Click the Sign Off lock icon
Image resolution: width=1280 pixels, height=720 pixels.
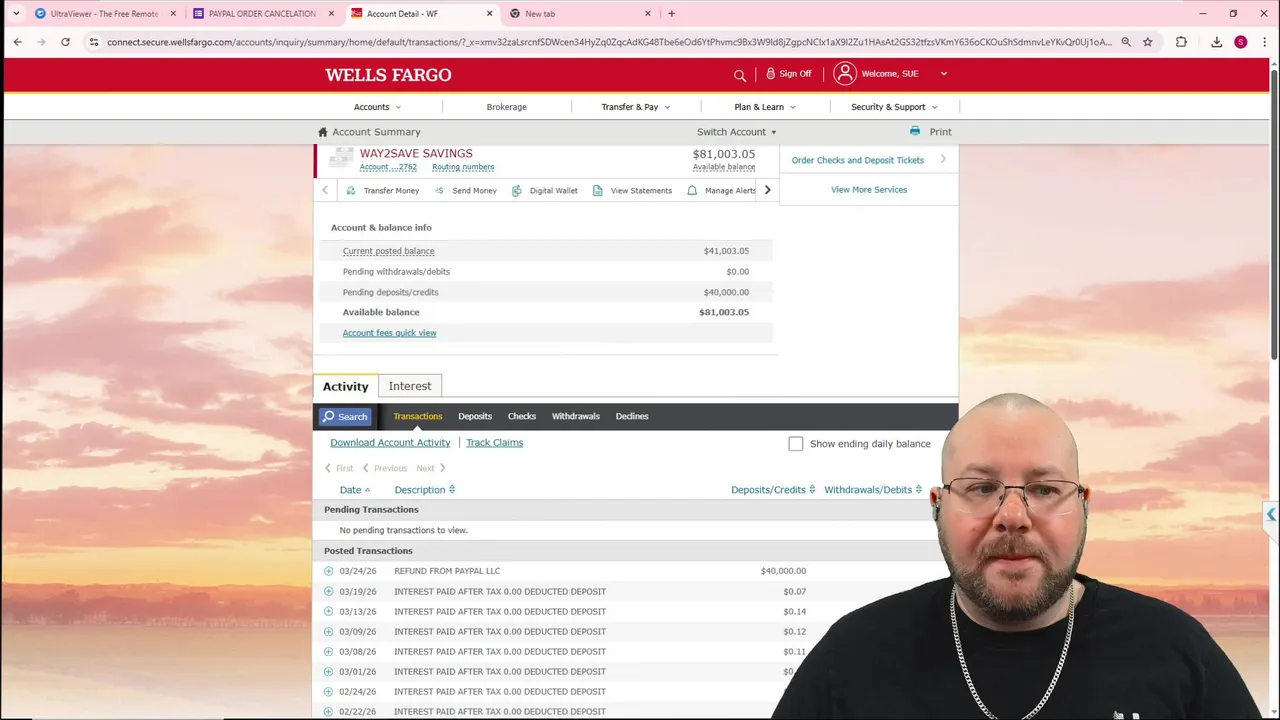771,73
